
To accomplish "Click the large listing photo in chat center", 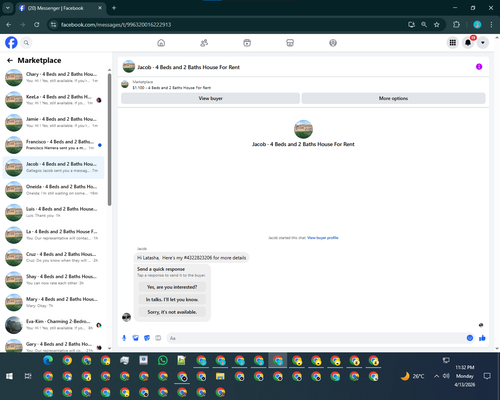I will click(303, 129).
